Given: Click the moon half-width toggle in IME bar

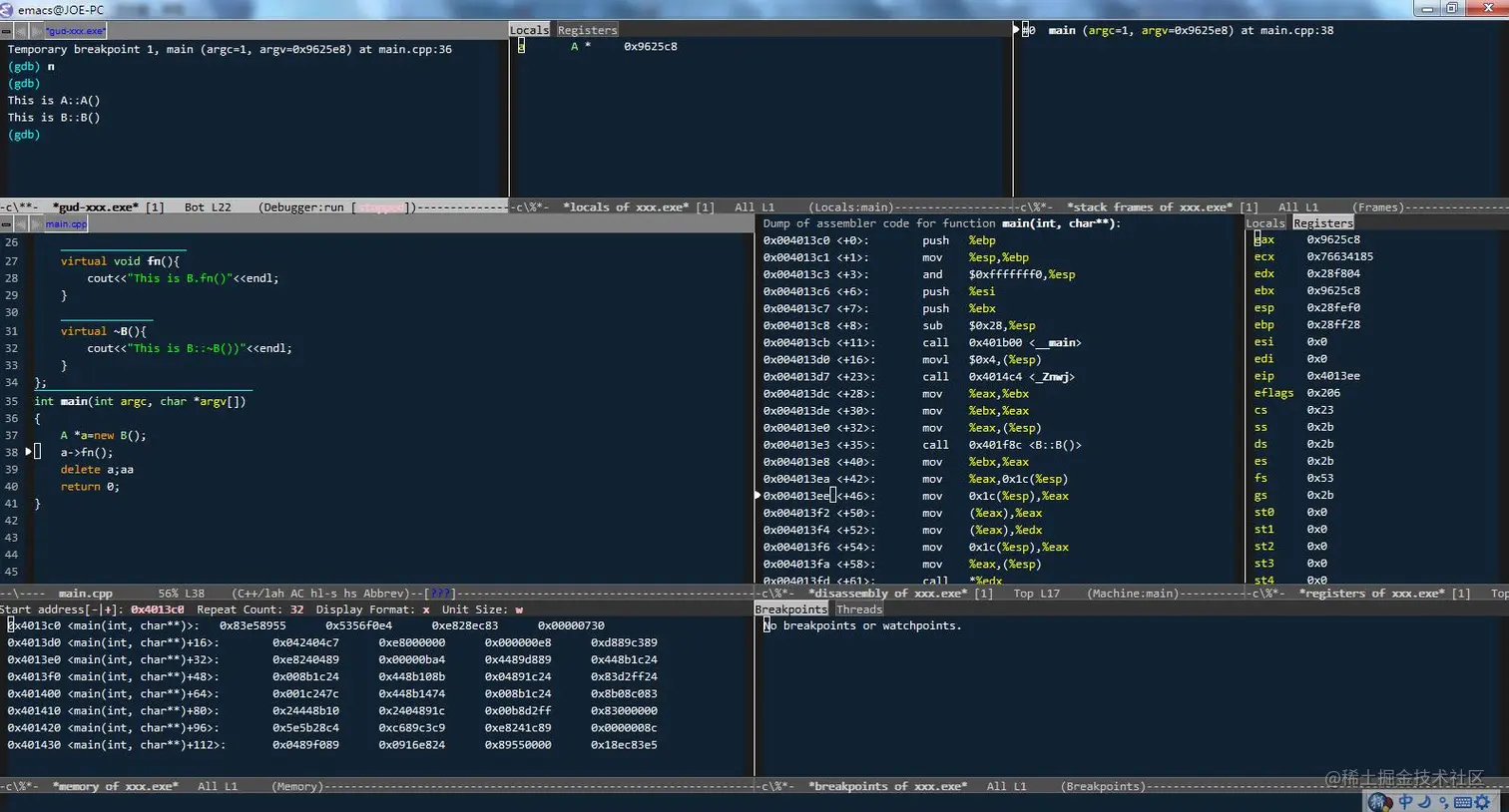Looking at the screenshot, I should pyautogui.click(x=1425, y=802).
